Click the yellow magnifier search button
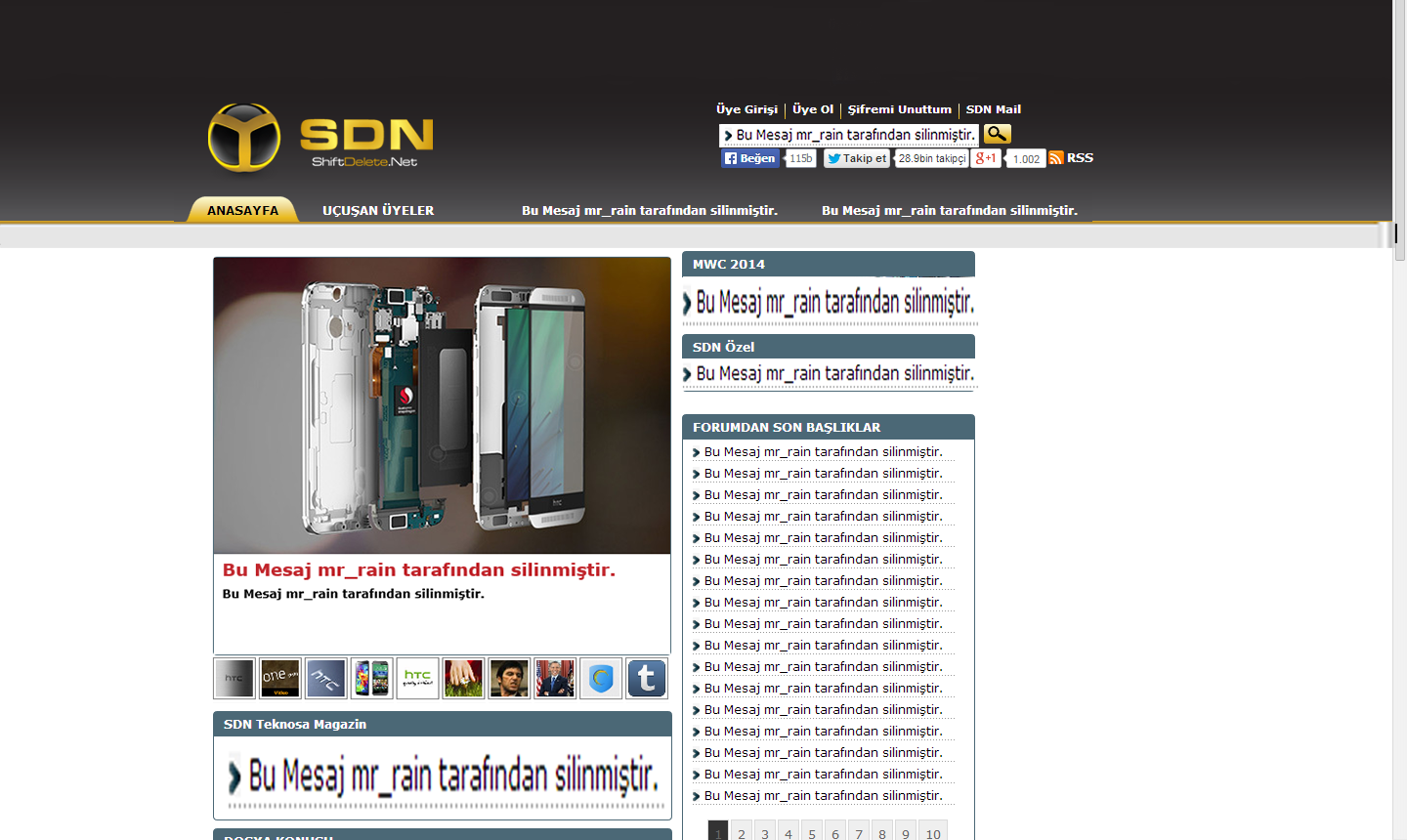This screenshot has height=840, width=1407. pyautogui.click(x=997, y=134)
